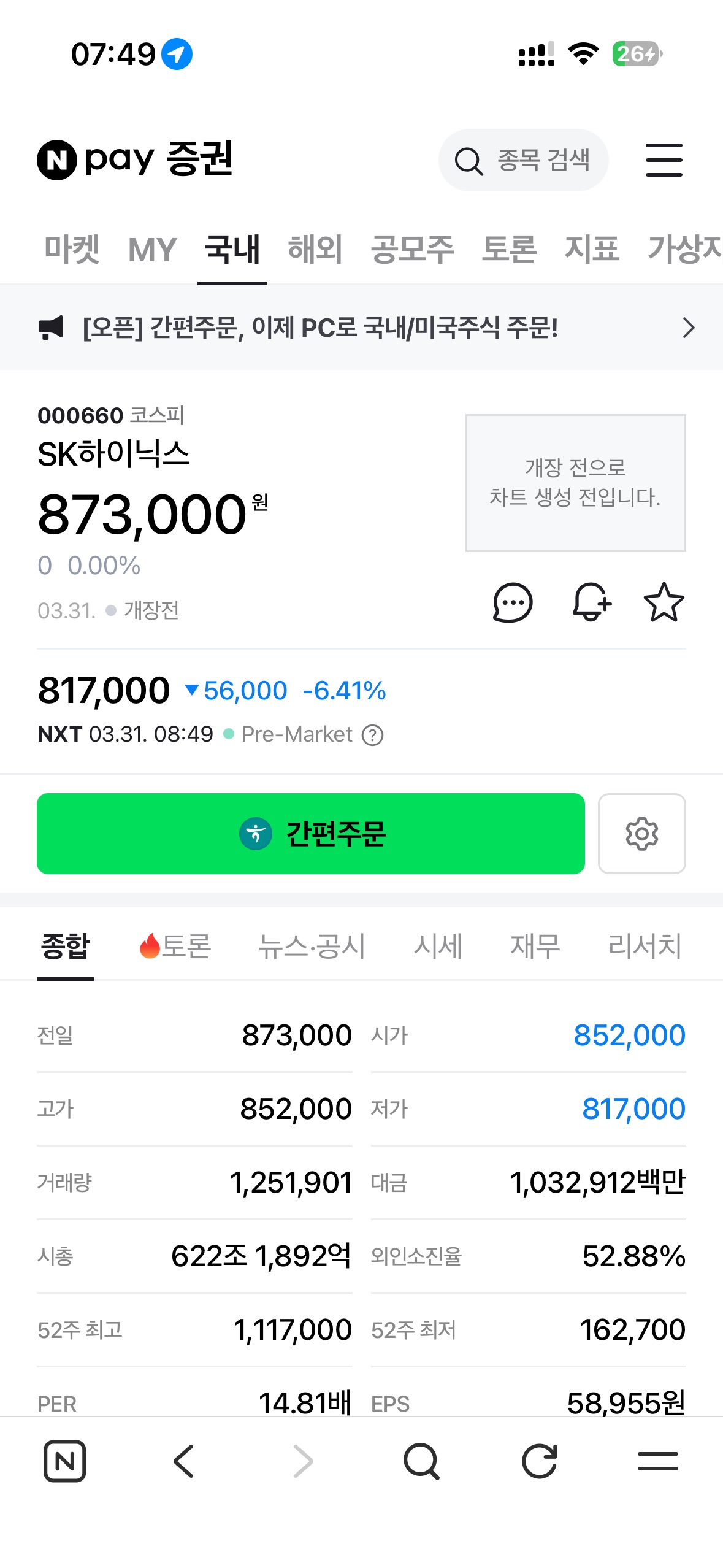Go to Naver home N icon
Screen dimensions: 723x1568
[x=64, y=1461]
